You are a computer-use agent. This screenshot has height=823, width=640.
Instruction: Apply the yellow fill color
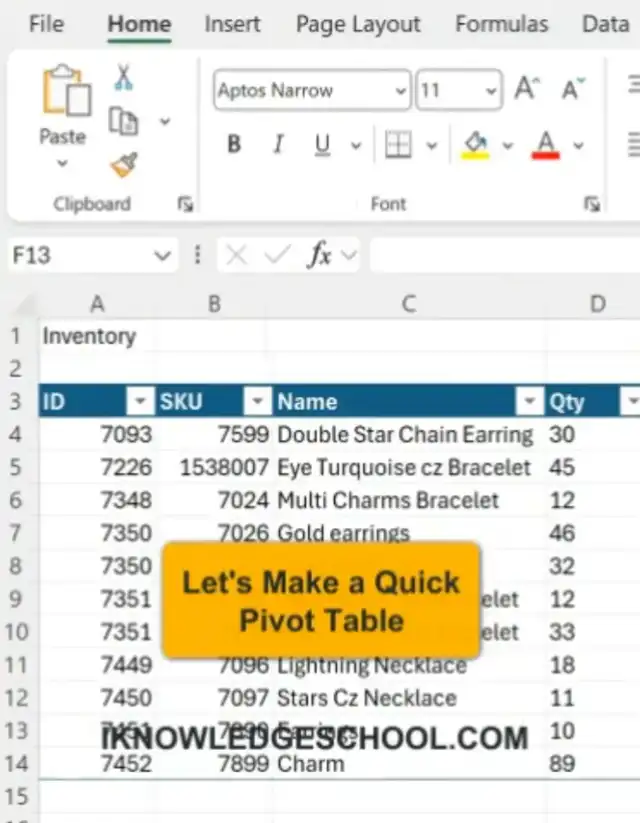point(474,145)
